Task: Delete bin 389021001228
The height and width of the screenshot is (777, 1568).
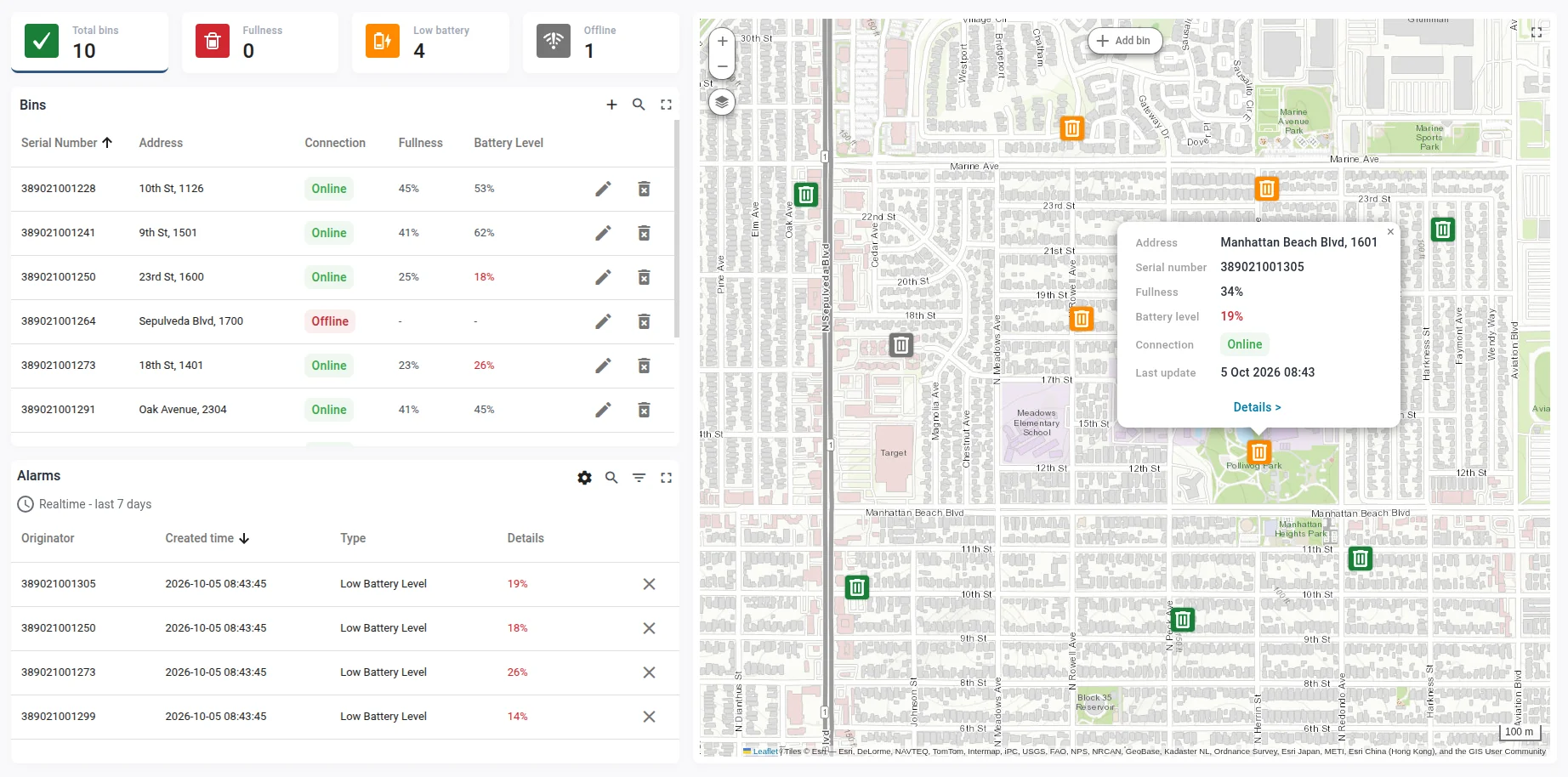Action: (x=644, y=189)
